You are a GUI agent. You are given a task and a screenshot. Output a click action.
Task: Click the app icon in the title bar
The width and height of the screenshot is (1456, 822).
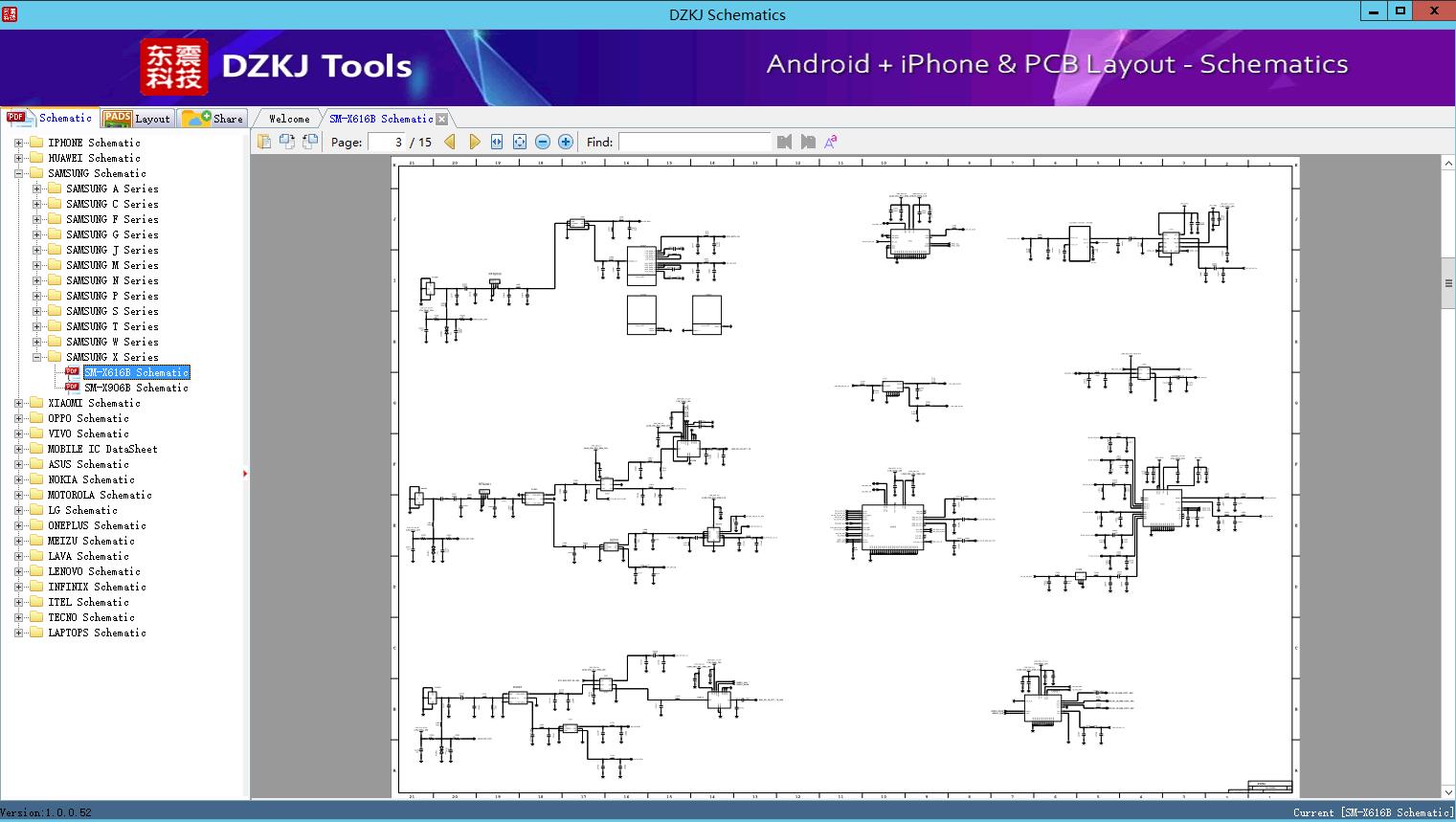pyautogui.click(x=11, y=13)
